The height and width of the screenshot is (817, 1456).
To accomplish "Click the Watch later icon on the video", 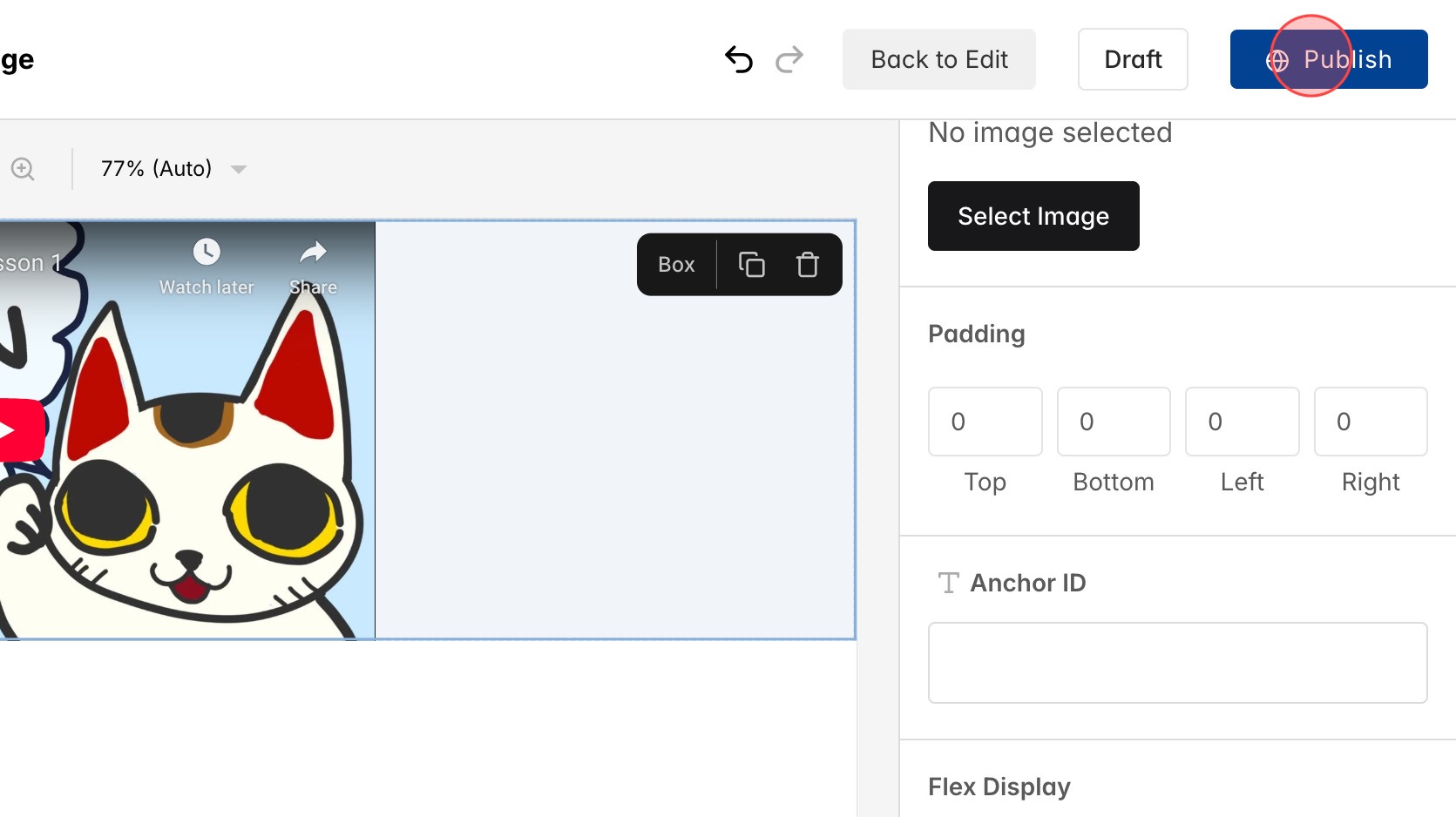I will point(206,253).
